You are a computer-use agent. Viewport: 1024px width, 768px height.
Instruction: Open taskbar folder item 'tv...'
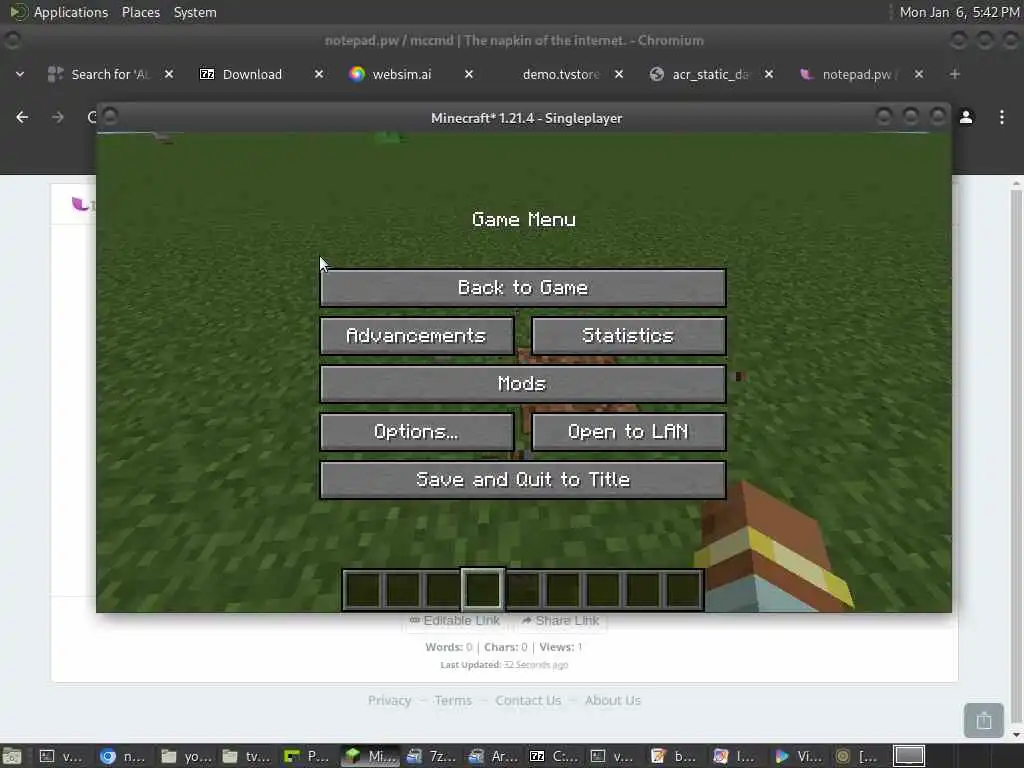(x=247, y=756)
